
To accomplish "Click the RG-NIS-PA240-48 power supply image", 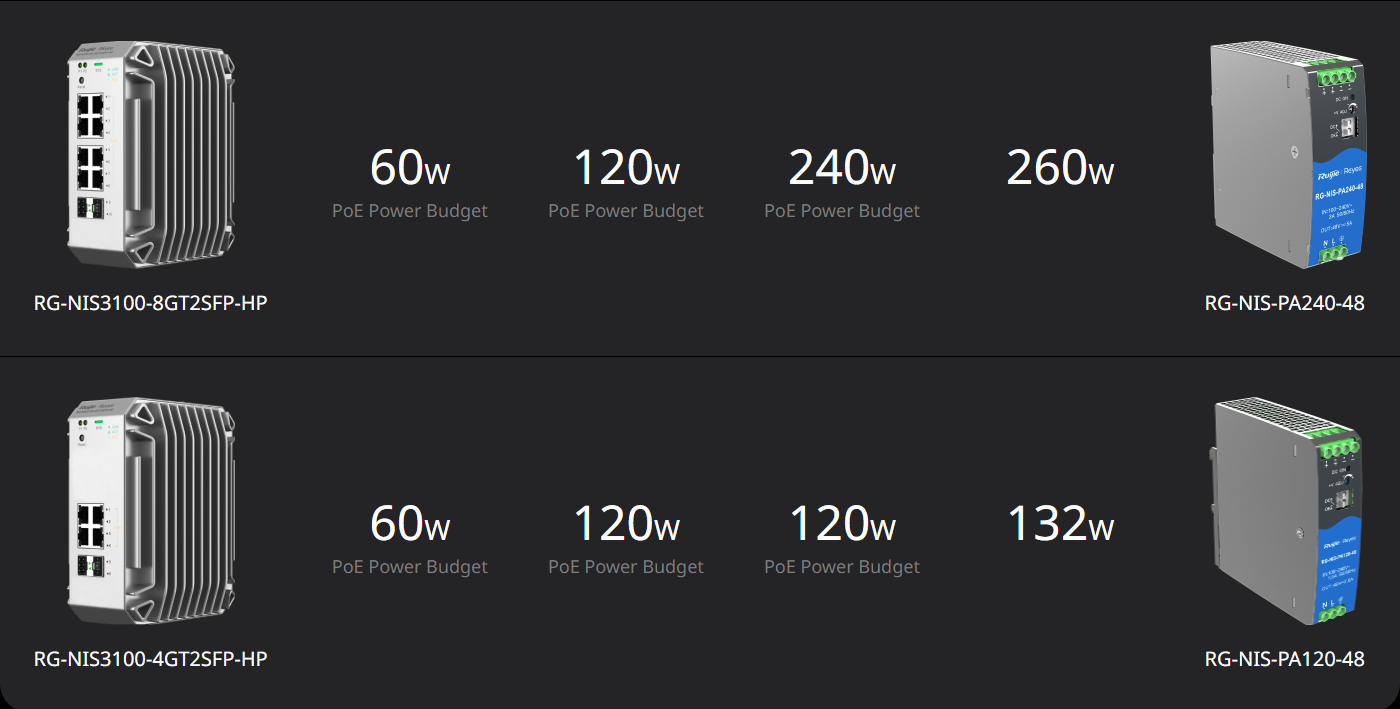I will (x=1286, y=155).
